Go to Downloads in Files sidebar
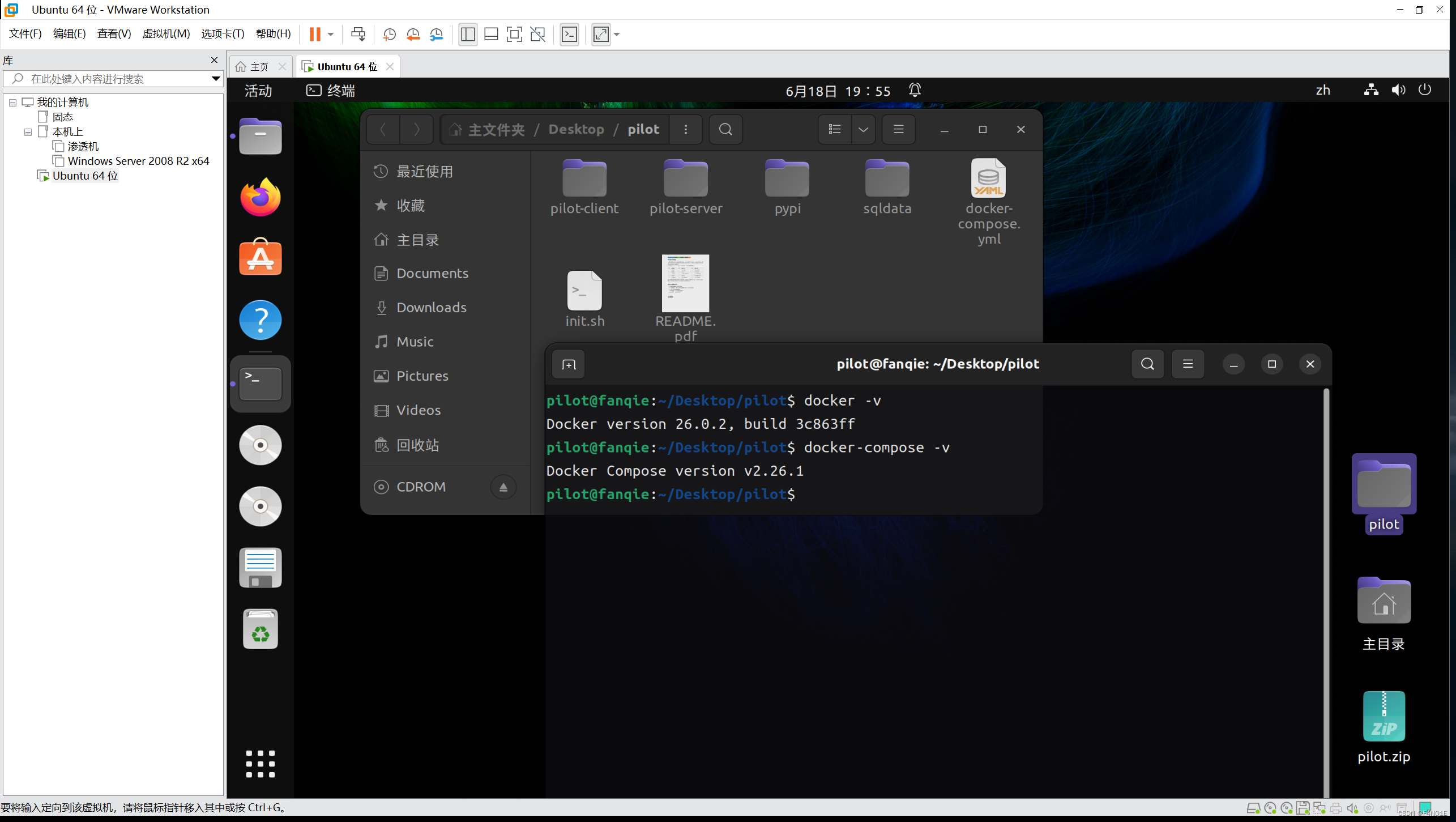Image resolution: width=1456 pixels, height=822 pixels. [431, 308]
